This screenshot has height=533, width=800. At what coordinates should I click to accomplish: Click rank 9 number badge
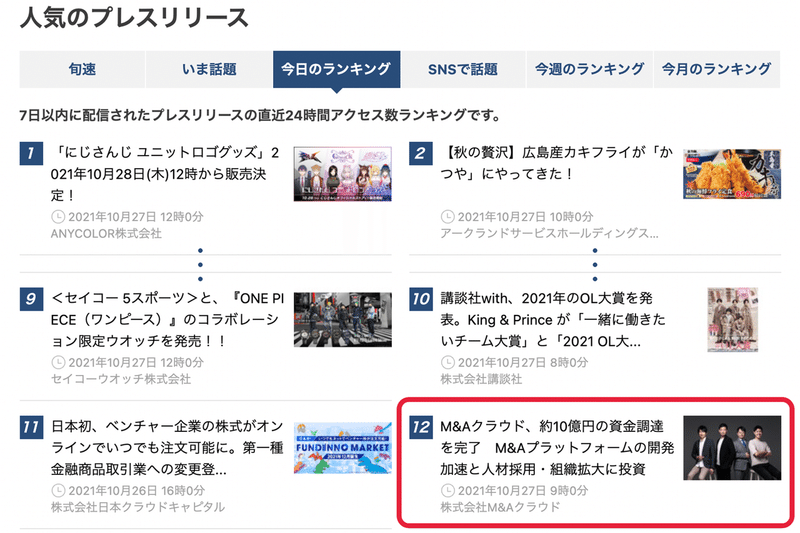31,299
